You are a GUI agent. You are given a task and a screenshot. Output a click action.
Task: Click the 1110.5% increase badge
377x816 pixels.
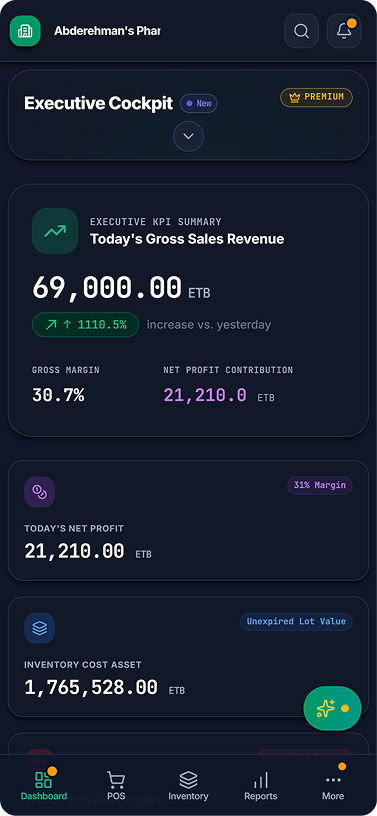tap(85, 325)
